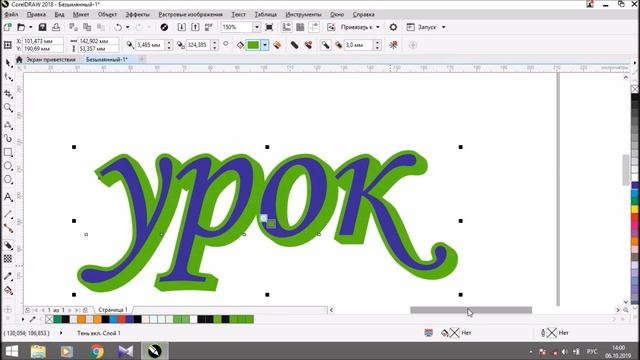Screen dimensions: 640x360
Task: Expand the undo history dropdown arrow
Action: tap(127, 27)
